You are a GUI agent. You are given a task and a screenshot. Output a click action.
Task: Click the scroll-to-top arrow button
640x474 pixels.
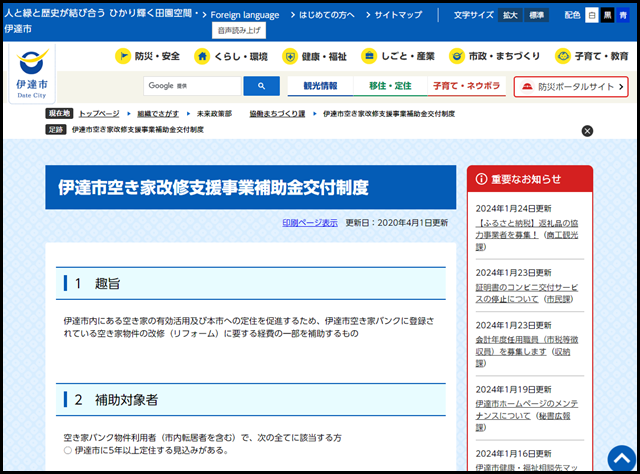tap(621, 459)
